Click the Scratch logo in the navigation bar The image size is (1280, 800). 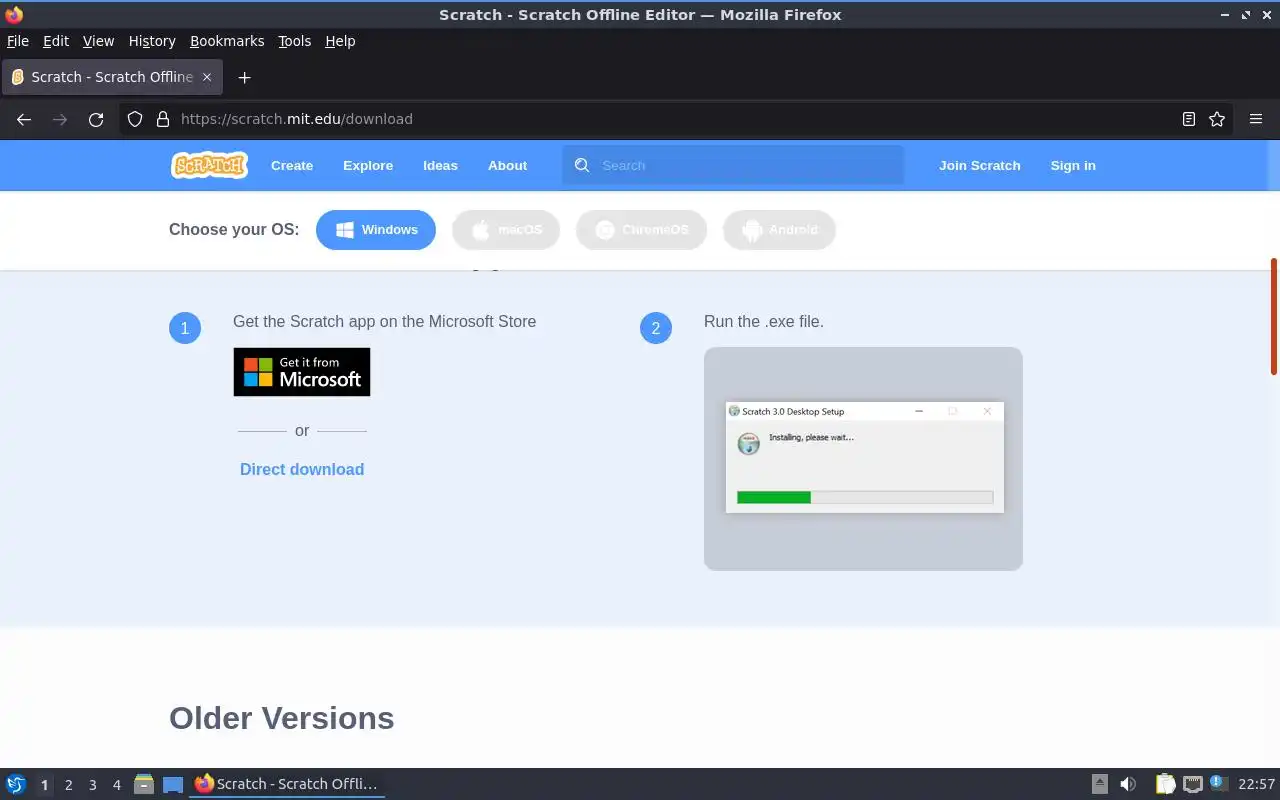[x=209, y=165]
